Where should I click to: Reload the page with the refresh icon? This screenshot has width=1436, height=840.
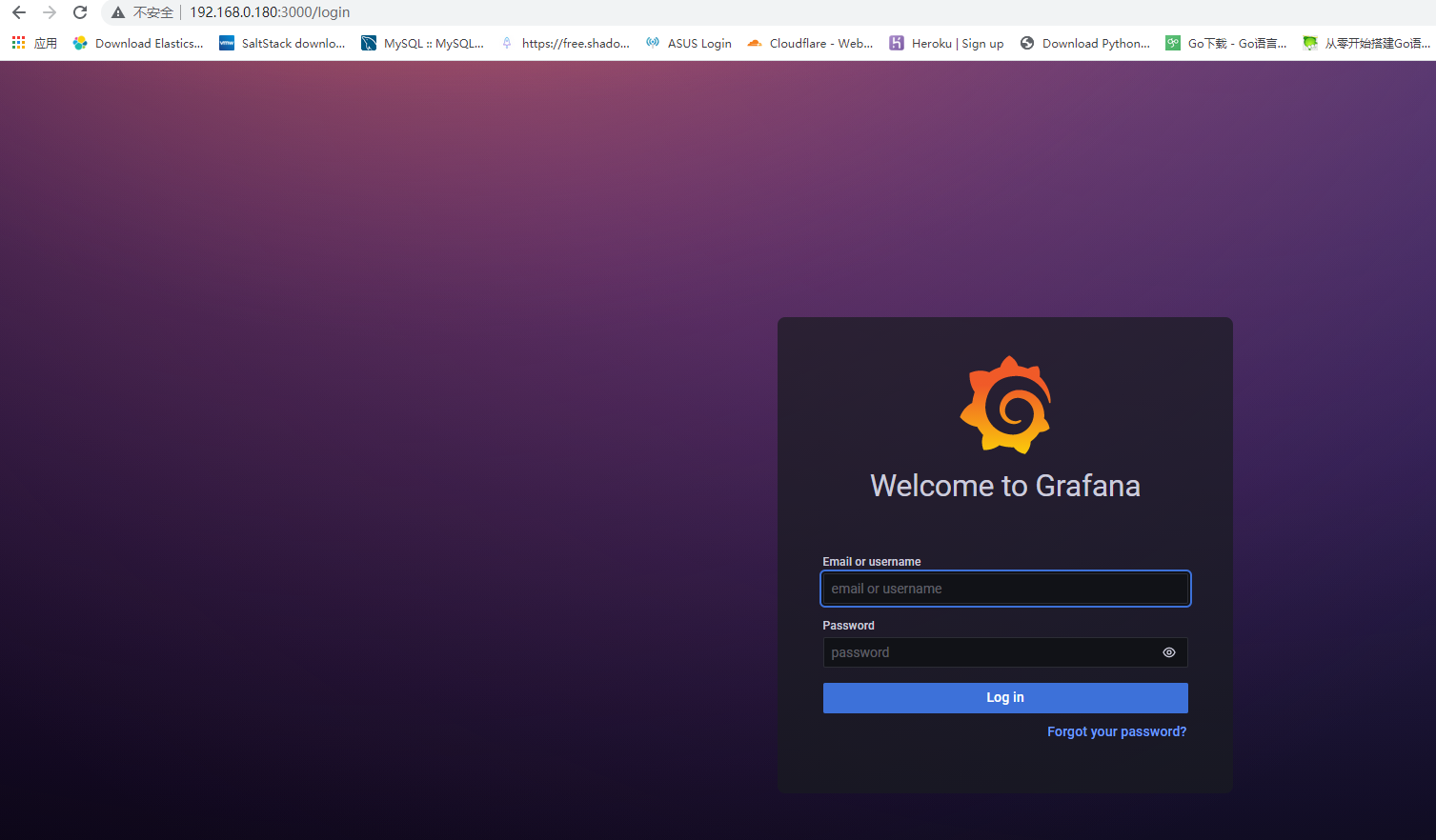pyautogui.click(x=80, y=12)
